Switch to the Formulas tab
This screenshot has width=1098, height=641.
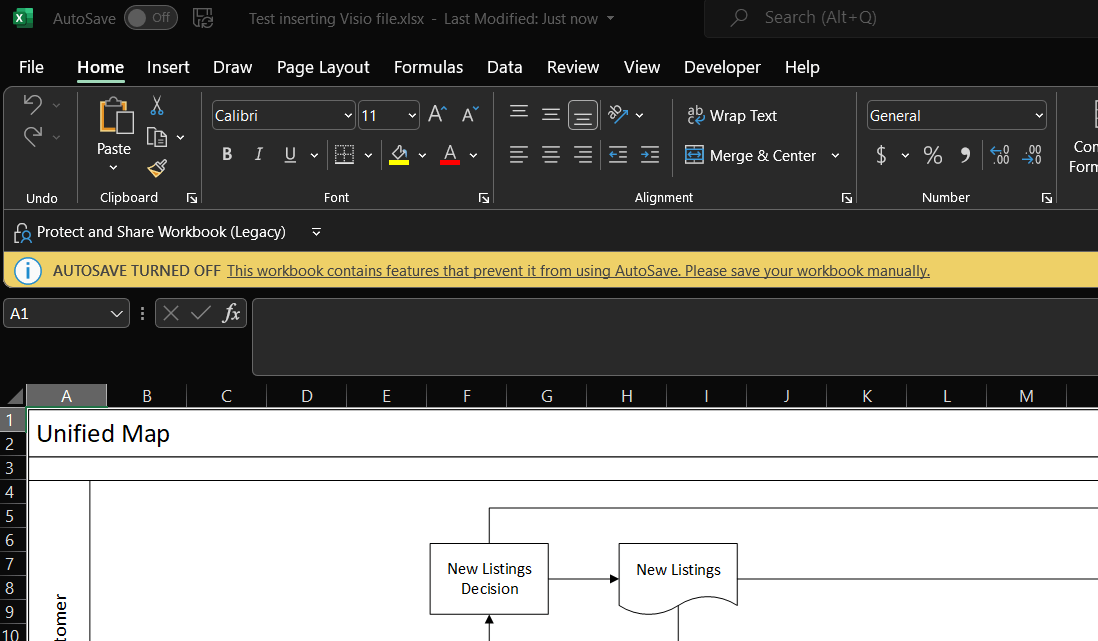click(429, 67)
